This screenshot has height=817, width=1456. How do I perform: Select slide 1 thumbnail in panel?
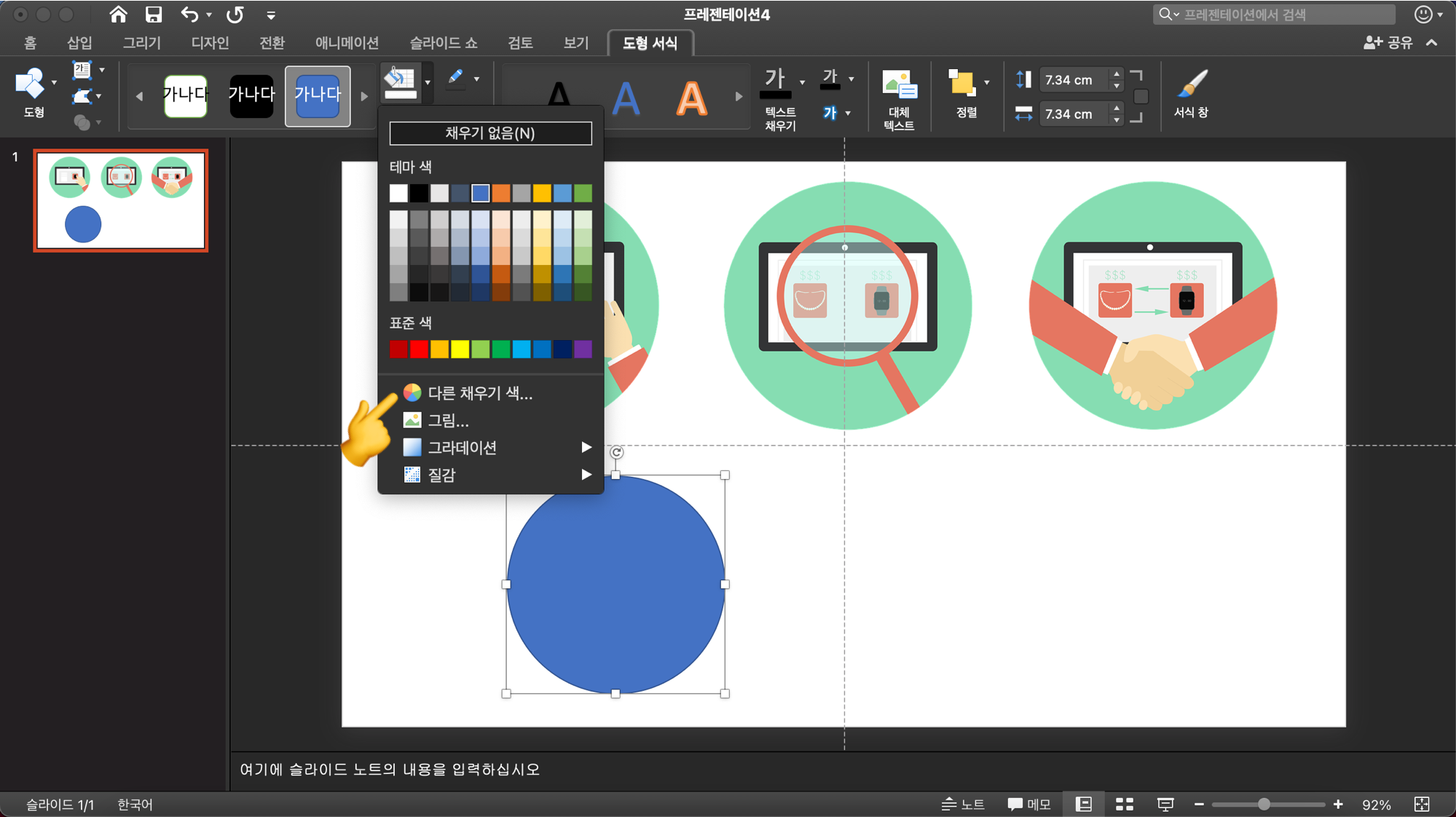121,201
